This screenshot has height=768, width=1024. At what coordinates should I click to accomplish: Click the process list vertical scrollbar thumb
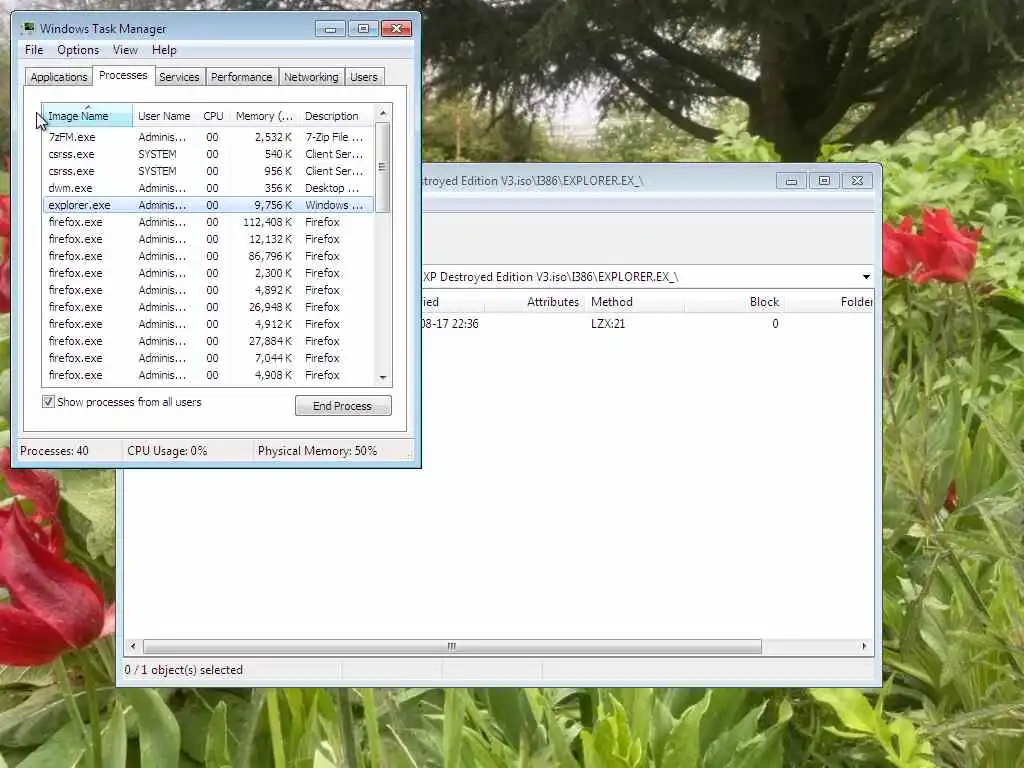point(383,167)
